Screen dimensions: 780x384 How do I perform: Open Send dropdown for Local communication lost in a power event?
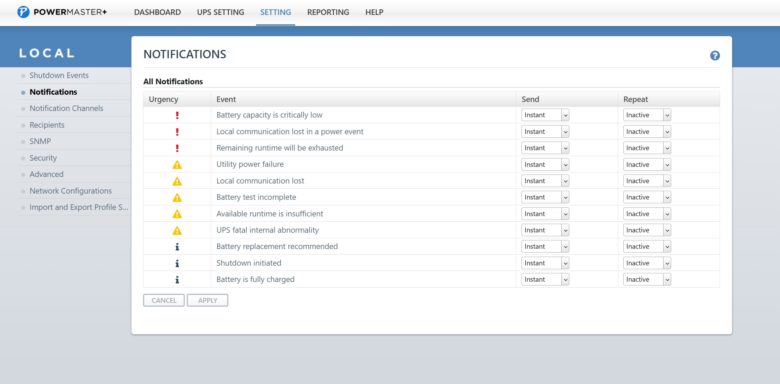click(x=545, y=132)
